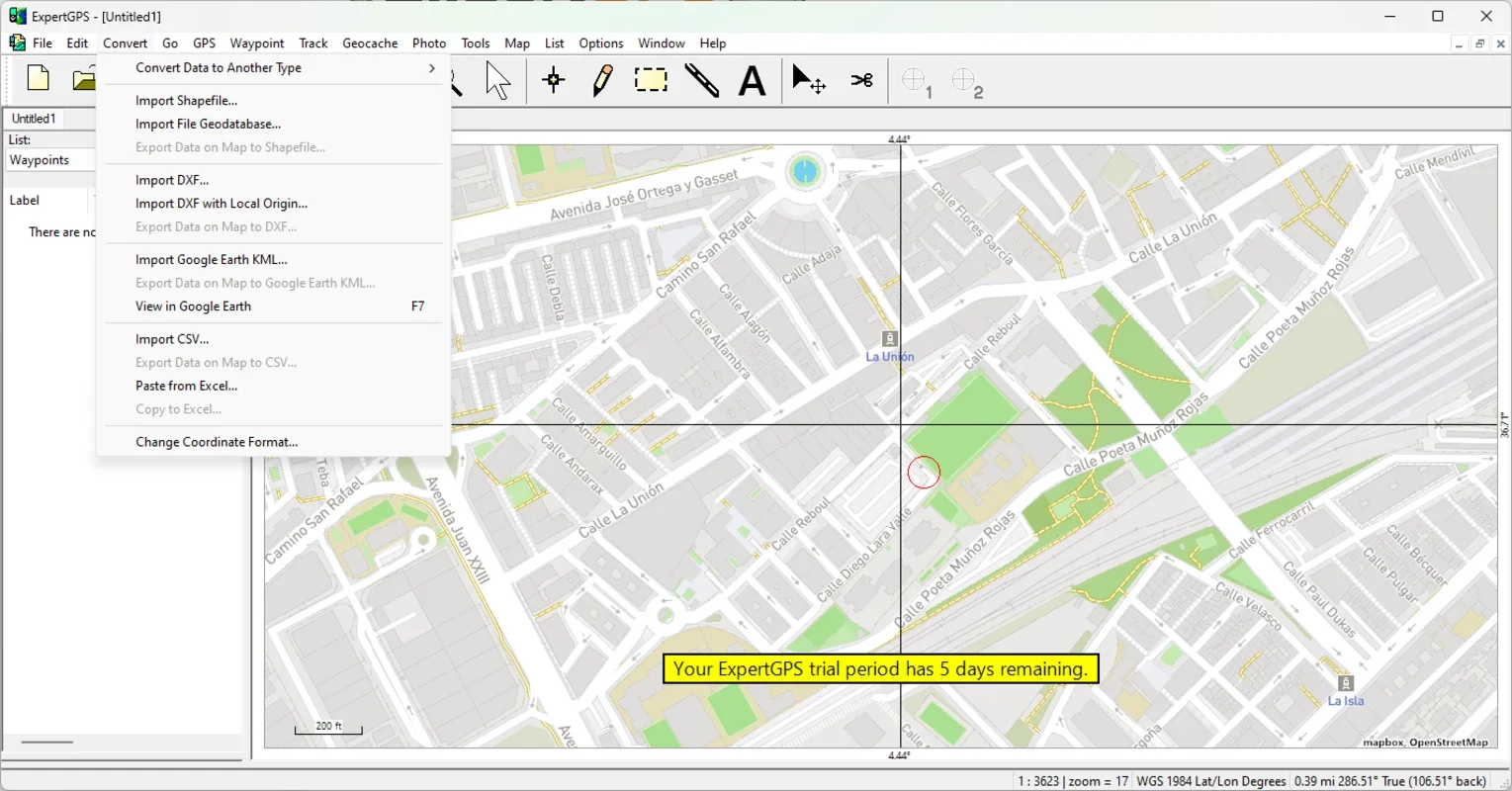The height and width of the screenshot is (791, 1512).
Task: Choose Import File Geodatabase...
Action: pos(274,125)
